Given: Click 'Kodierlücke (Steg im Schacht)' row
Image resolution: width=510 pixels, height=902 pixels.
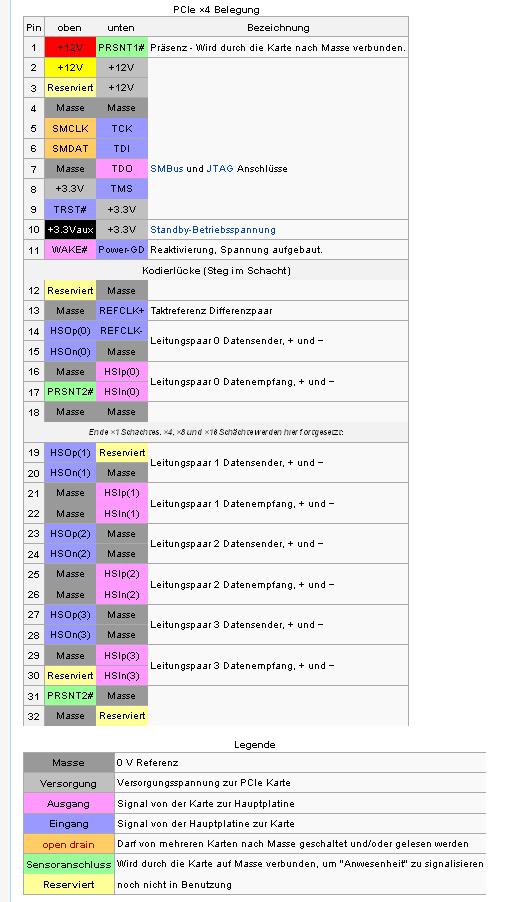Looking at the screenshot, I should click(216, 270).
